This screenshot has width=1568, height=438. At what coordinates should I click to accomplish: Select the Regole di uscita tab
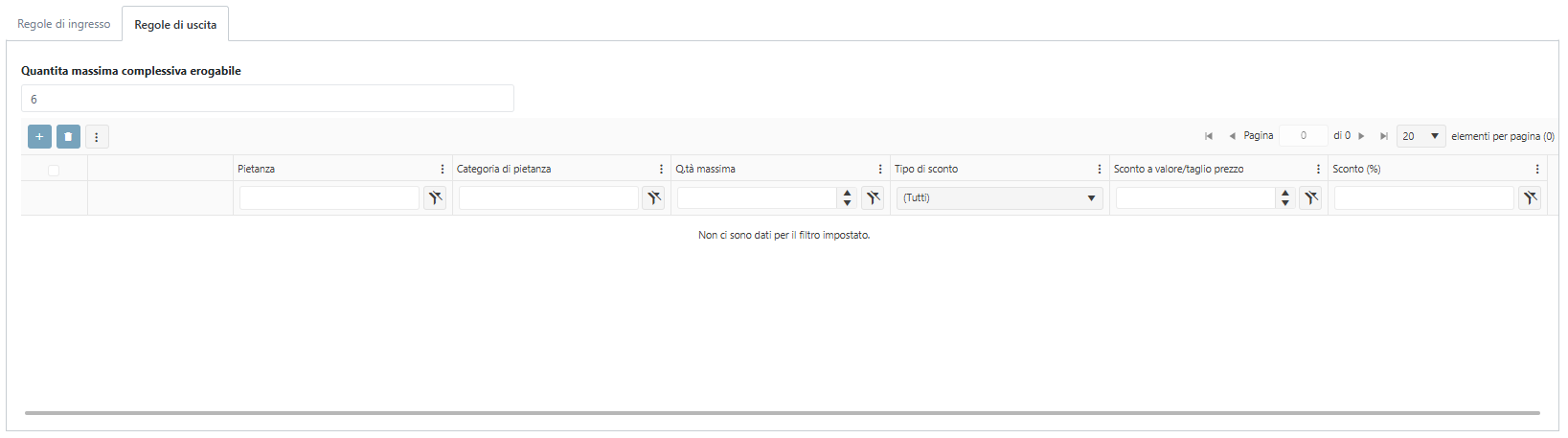tap(175, 25)
